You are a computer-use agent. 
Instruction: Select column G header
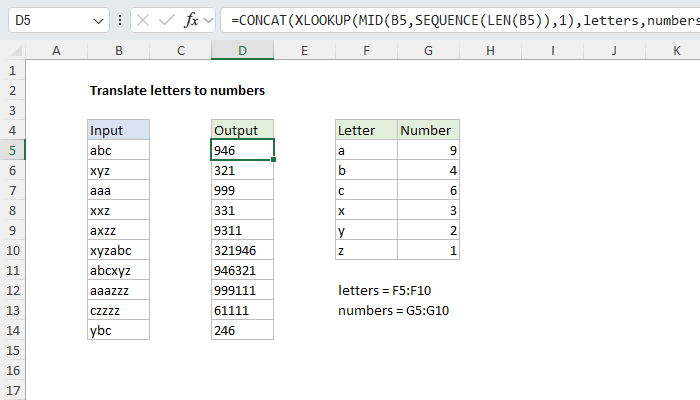[429, 50]
